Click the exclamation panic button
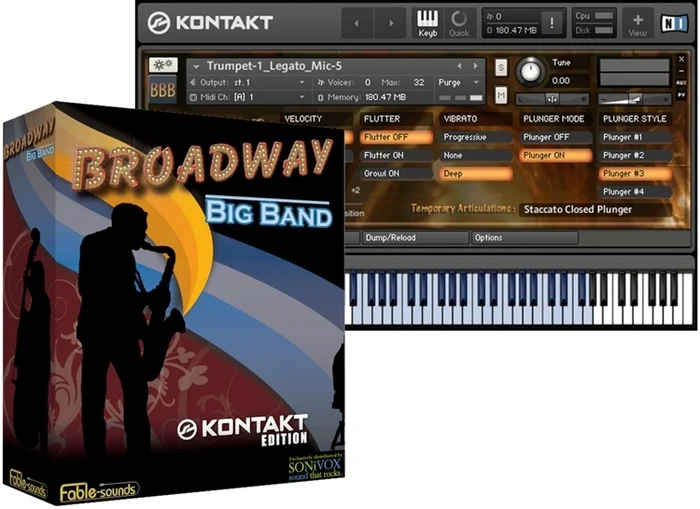This screenshot has height=509, width=700. 552,22
